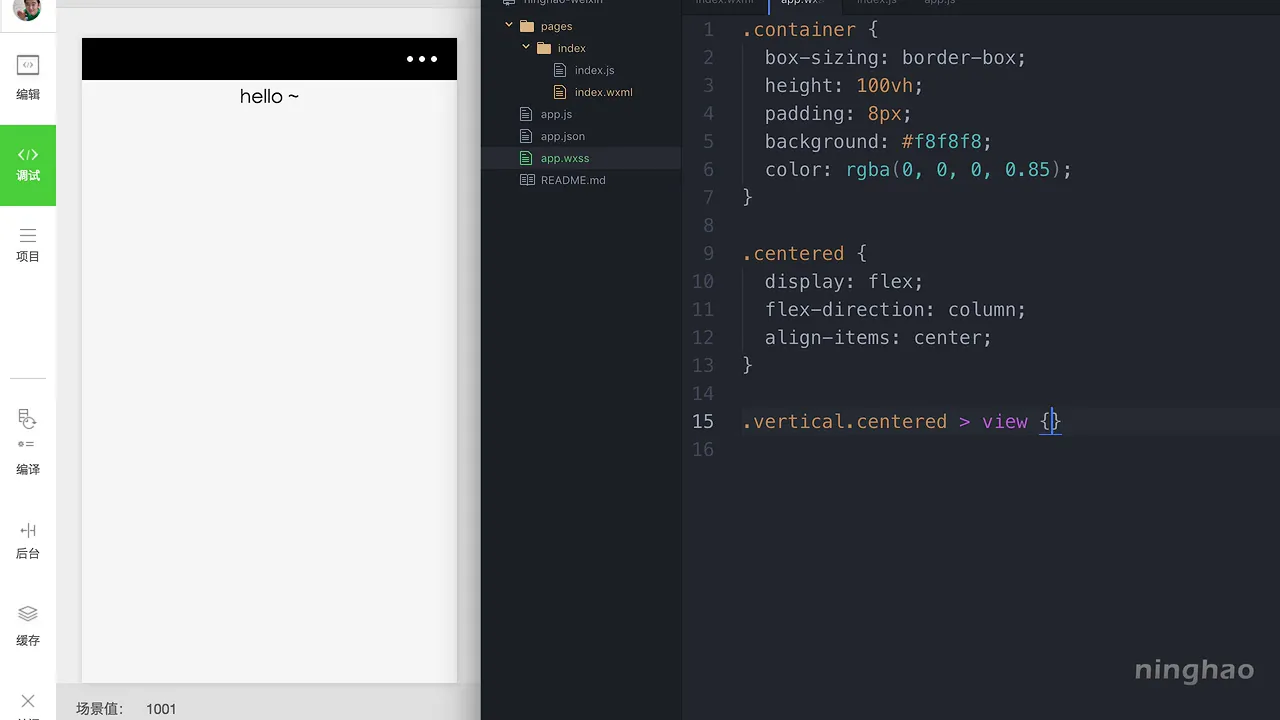Collapse the pages folder chevron
The width and height of the screenshot is (1280, 720).
pos(509,26)
